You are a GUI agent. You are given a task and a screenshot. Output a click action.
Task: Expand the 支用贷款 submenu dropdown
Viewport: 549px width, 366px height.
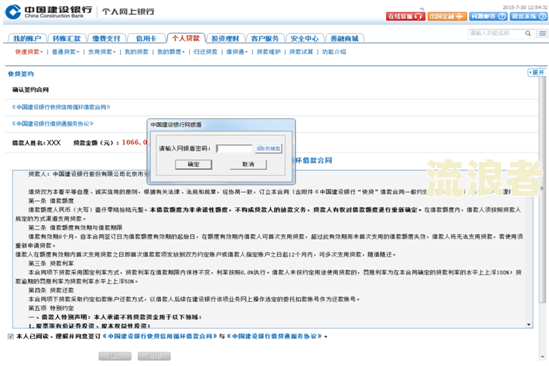pos(102,52)
